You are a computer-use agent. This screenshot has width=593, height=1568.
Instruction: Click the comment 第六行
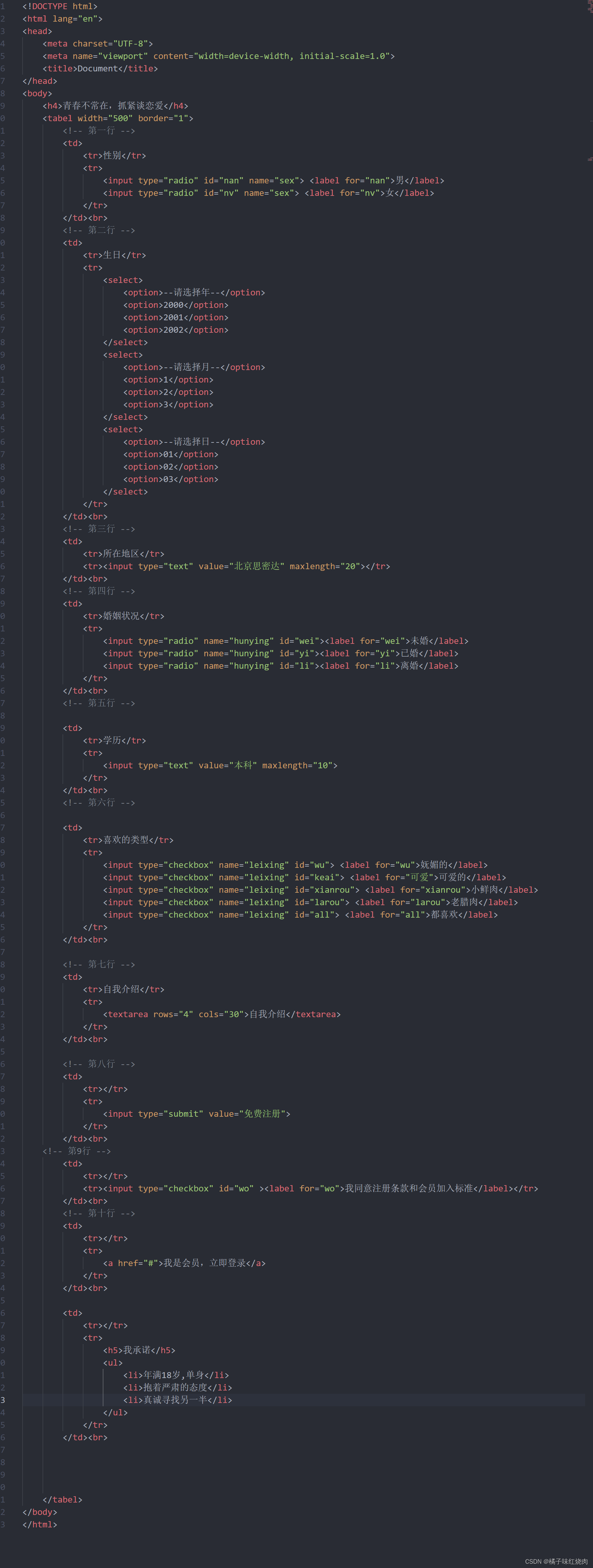pos(99,803)
